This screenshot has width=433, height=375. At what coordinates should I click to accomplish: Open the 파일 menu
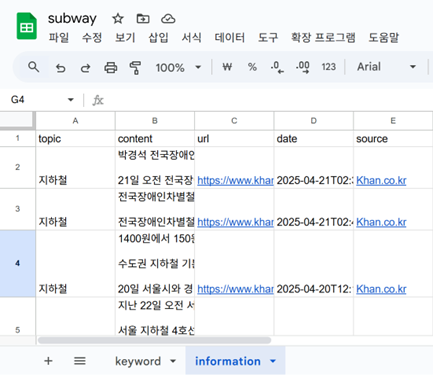(x=59, y=37)
